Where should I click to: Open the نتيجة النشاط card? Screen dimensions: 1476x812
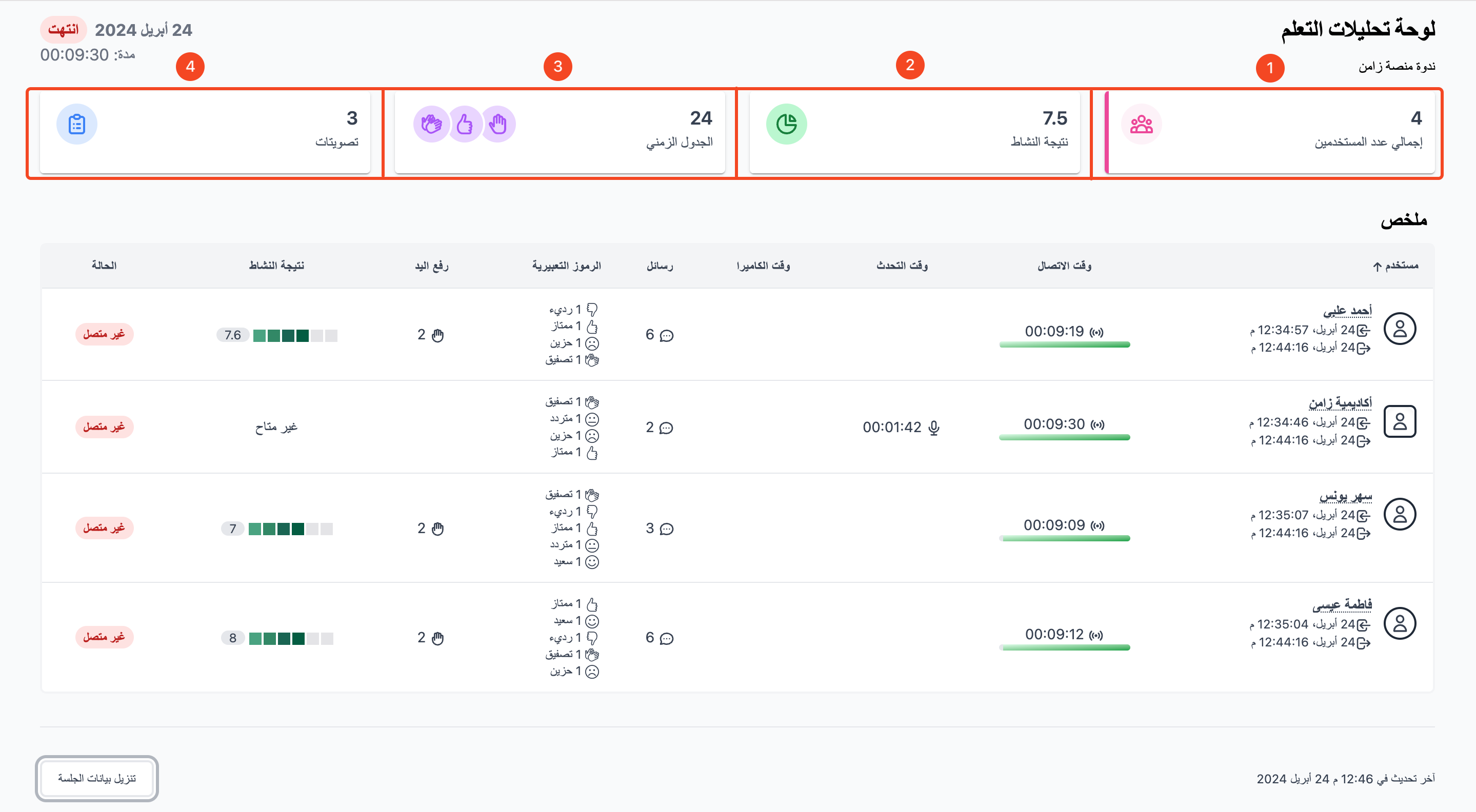(x=914, y=132)
